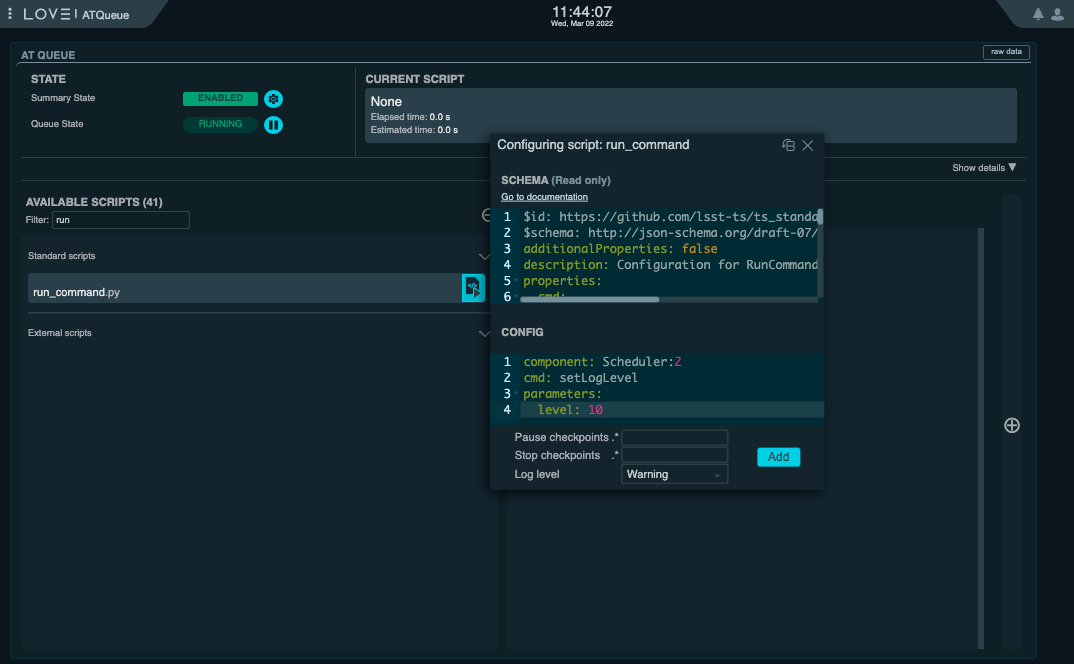This screenshot has width=1074, height=664.
Task: Toggle the RUNNING queue state badge
Action: pos(220,124)
